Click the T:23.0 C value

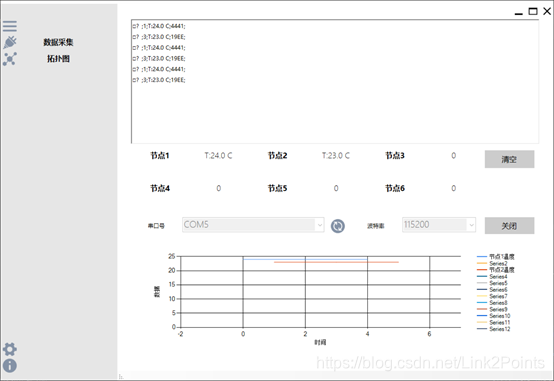tap(336, 156)
